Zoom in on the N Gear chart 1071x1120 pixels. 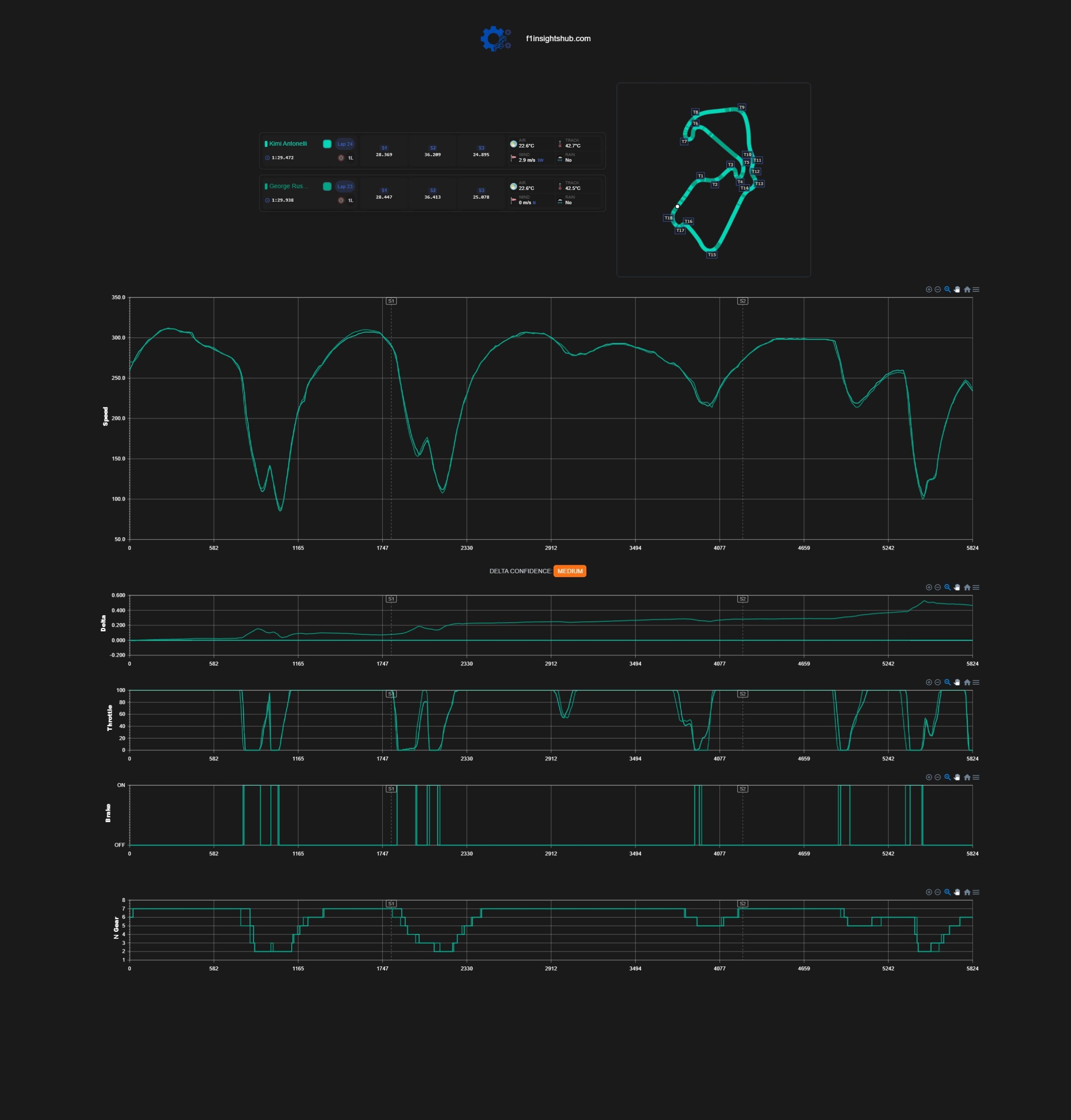pos(929,892)
